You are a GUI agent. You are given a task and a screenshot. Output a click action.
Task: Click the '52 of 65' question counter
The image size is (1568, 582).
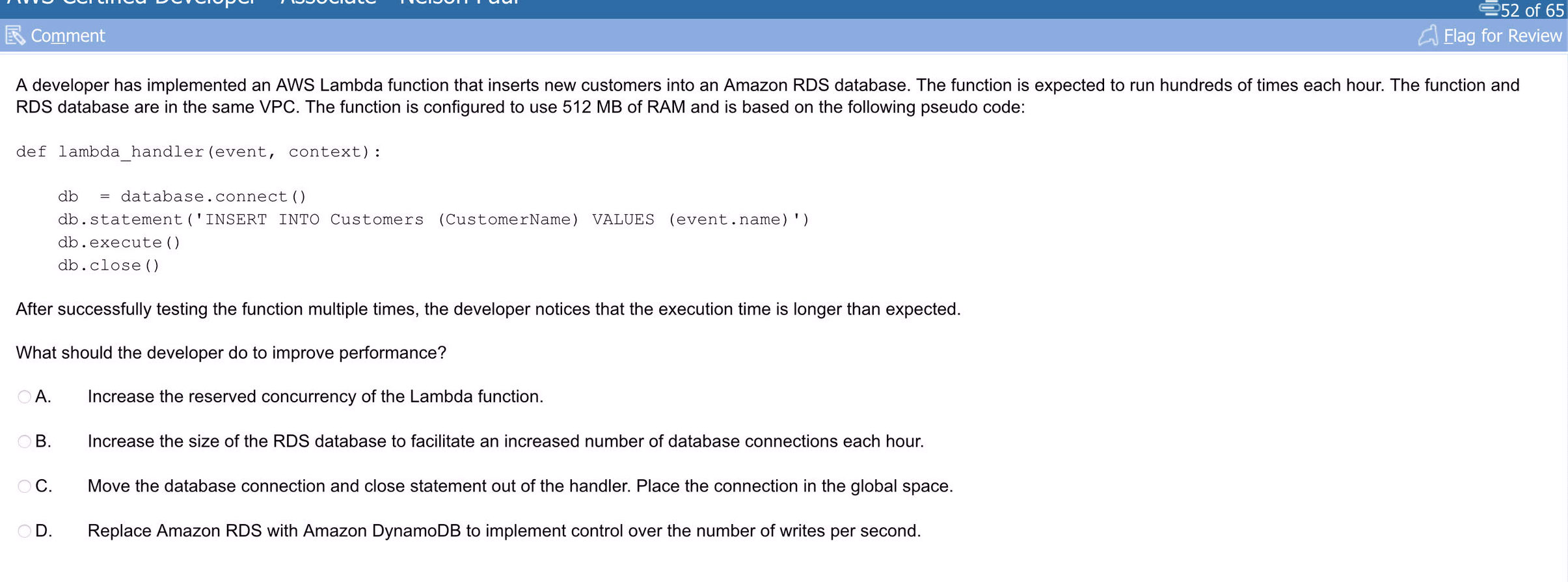click(x=1532, y=10)
